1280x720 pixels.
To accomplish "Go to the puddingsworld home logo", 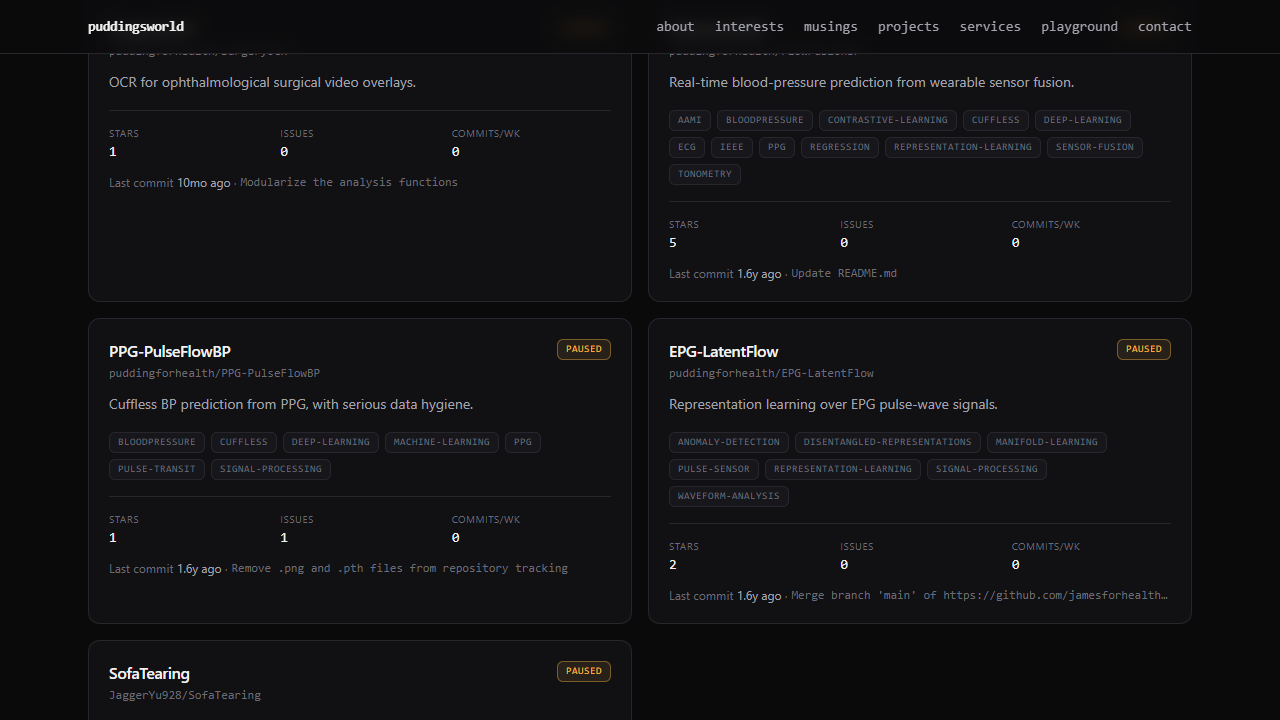I will click(136, 27).
